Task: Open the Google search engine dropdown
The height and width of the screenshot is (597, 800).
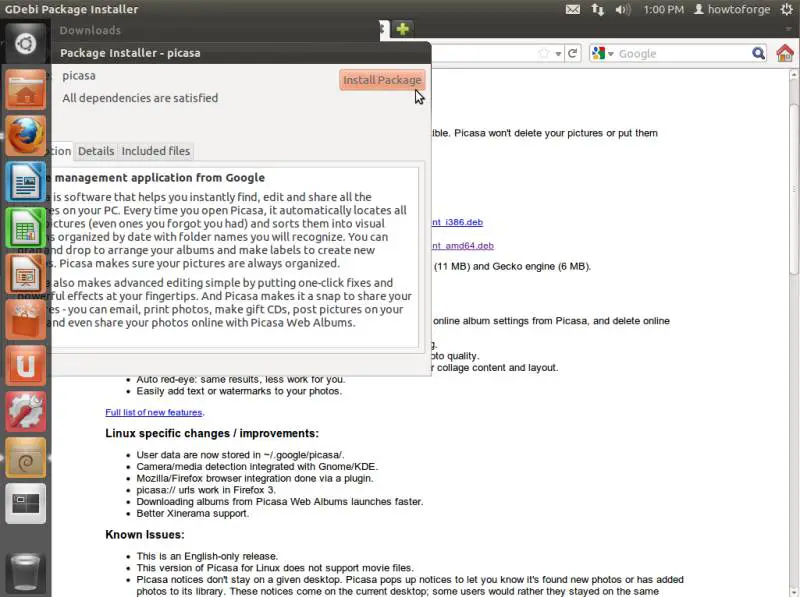Action: 603,53
